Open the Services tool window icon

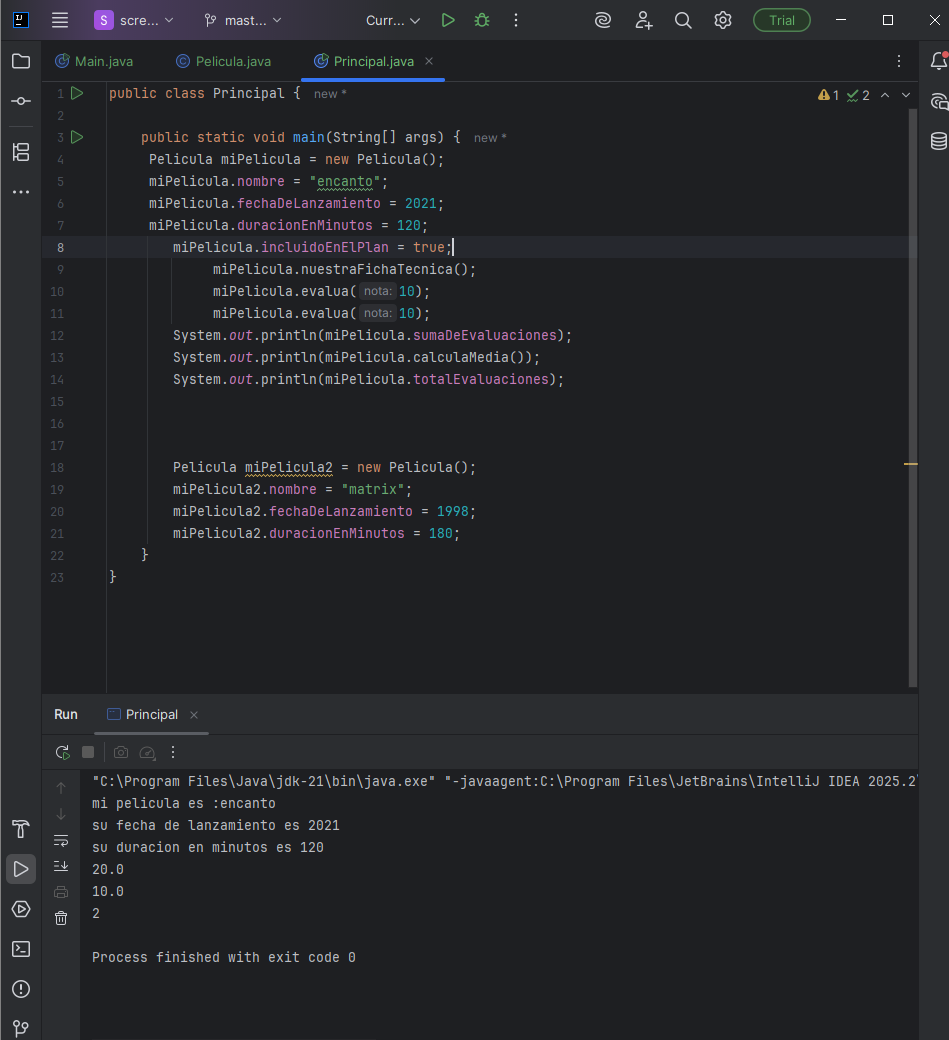click(21, 909)
